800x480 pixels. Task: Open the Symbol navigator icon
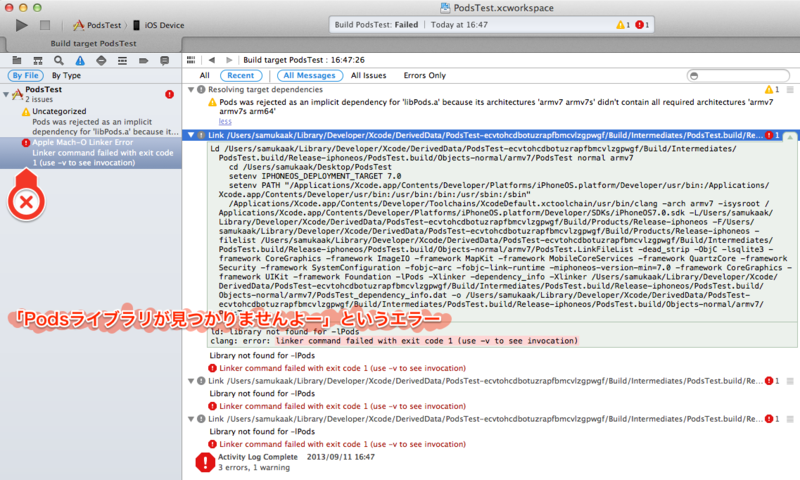tap(38, 61)
